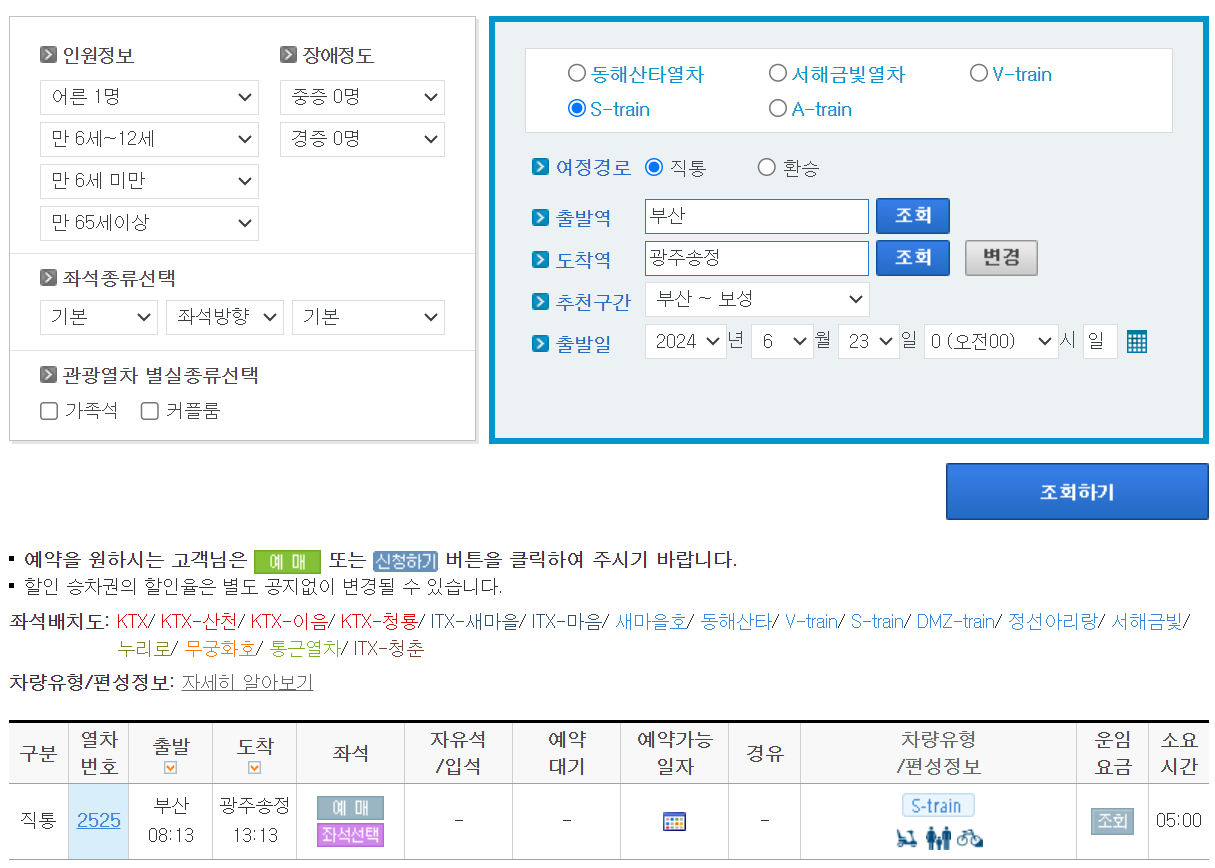1215x868 pixels.
Task: Open the departure date calendar picker icon
Action: (x=1136, y=341)
